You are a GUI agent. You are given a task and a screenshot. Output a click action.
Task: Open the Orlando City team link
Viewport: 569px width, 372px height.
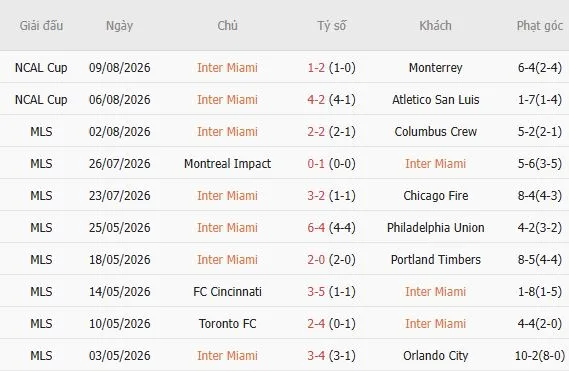coord(435,356)
